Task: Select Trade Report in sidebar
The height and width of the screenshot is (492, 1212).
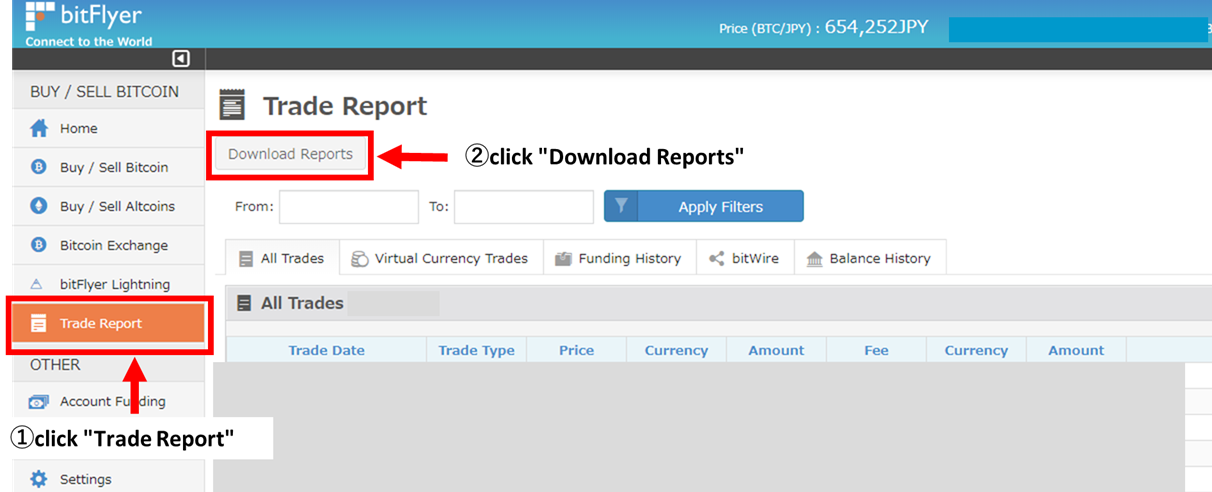Action: [x=108, y=323]
